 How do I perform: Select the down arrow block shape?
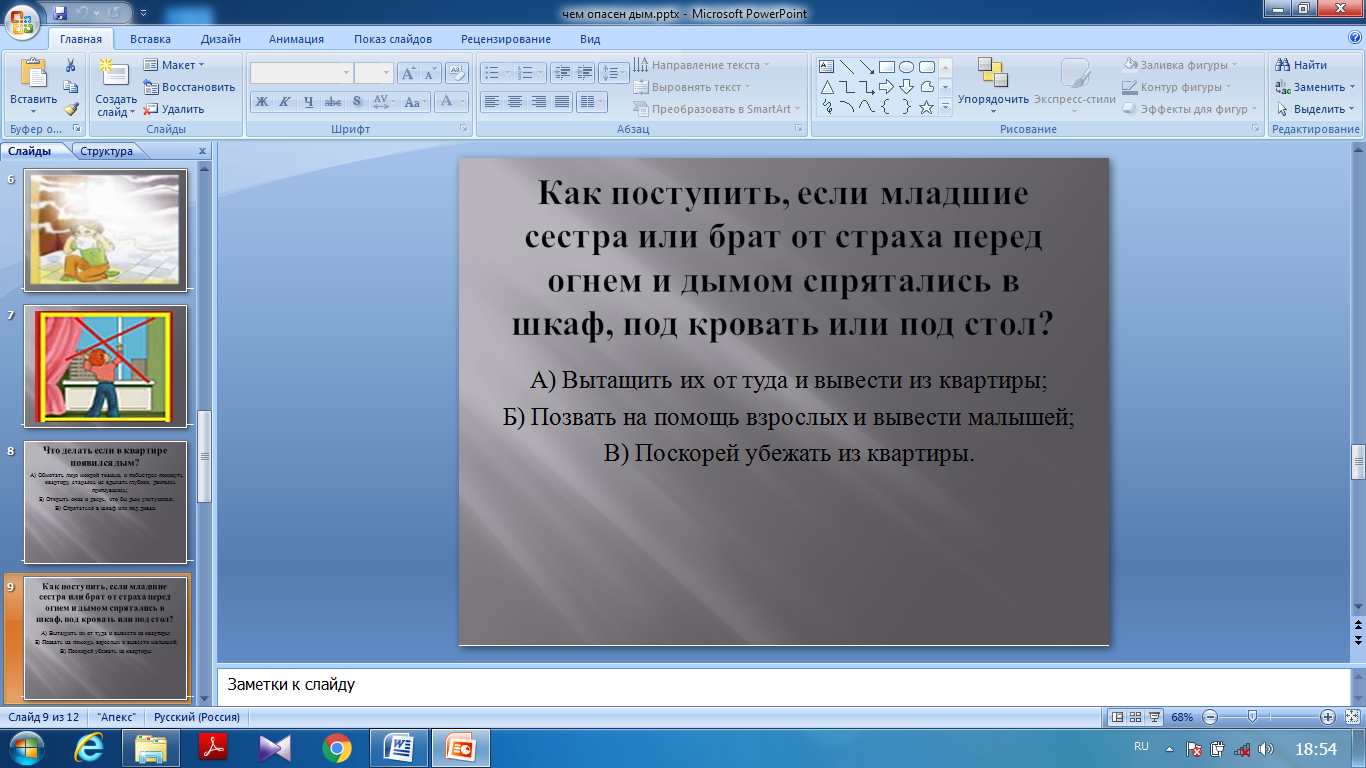(906, 87)
